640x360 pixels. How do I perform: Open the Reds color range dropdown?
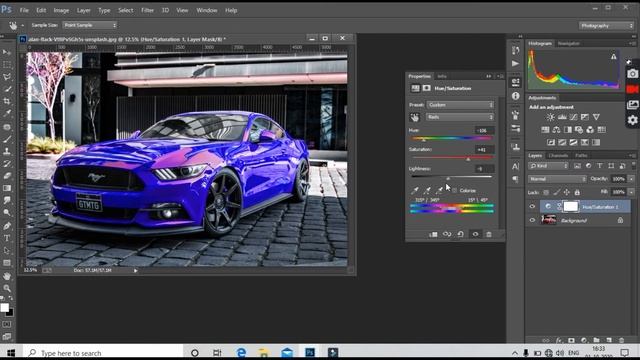coord(460,117)
